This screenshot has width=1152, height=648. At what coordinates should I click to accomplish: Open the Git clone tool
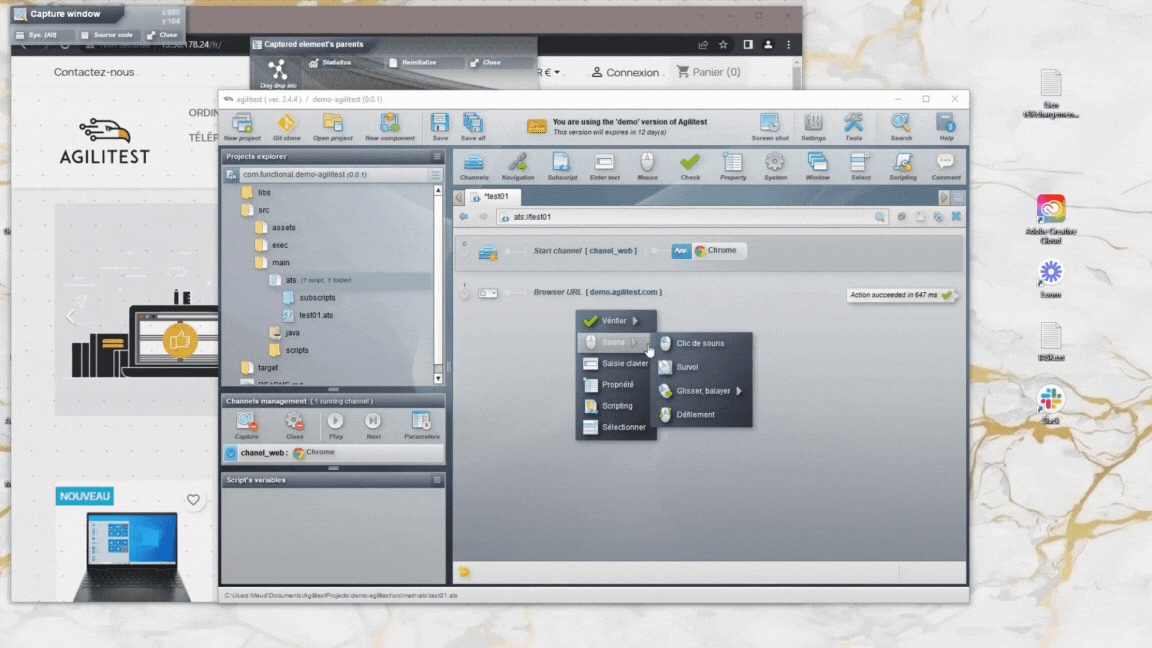287,126
